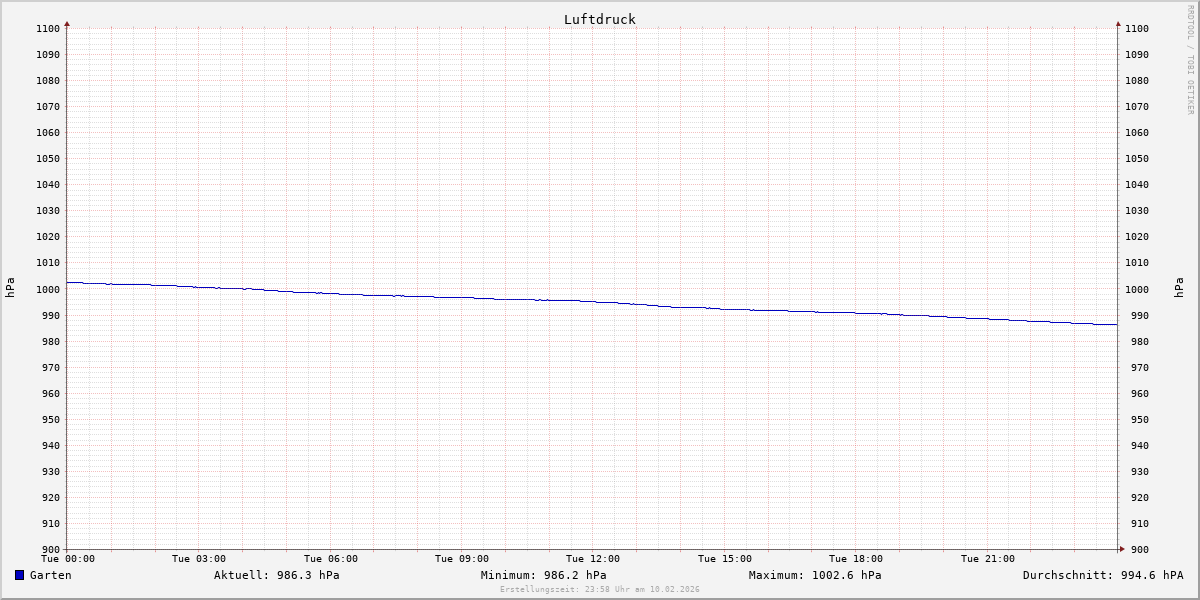1200x600 pixels.
Task: Click the red arrow atop the left axis
Action: [67, 22]
